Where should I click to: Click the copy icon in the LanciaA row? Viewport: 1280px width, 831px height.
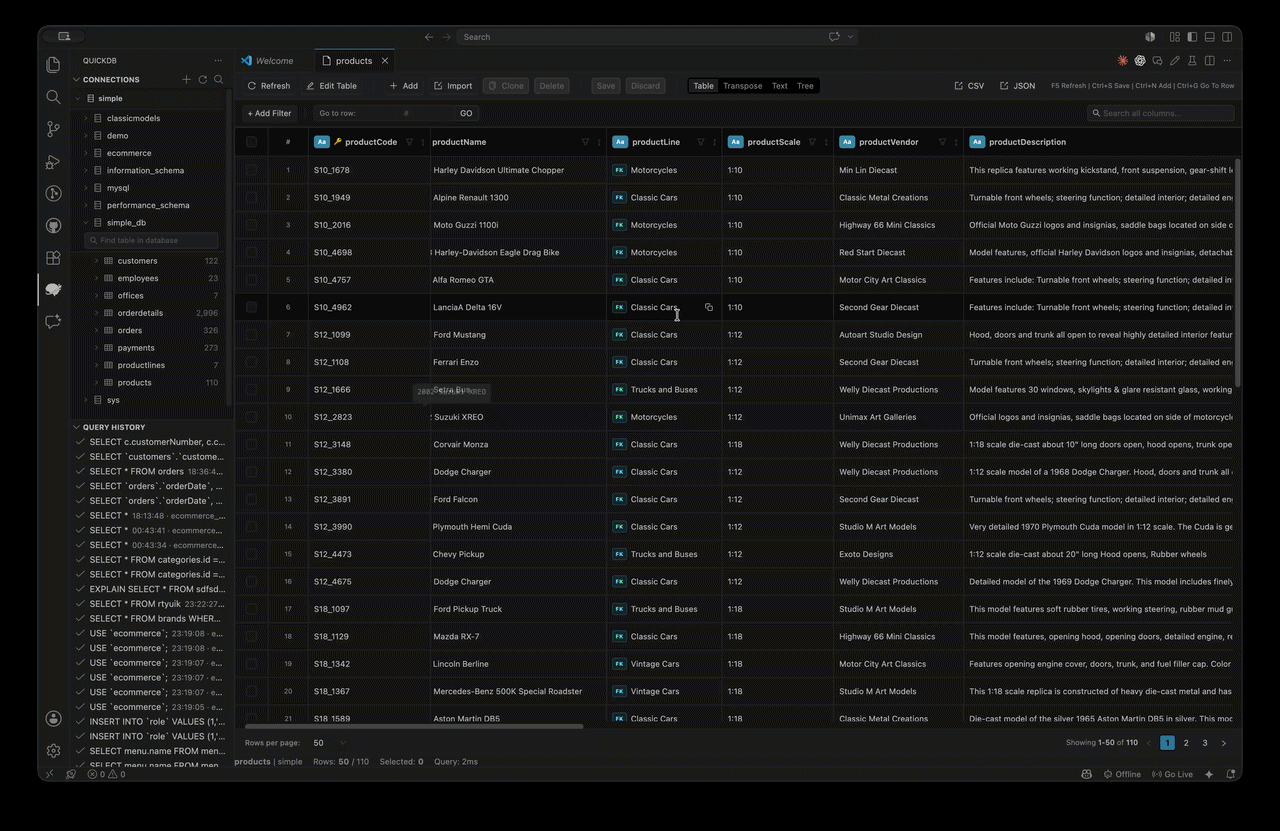click(709, 307)
